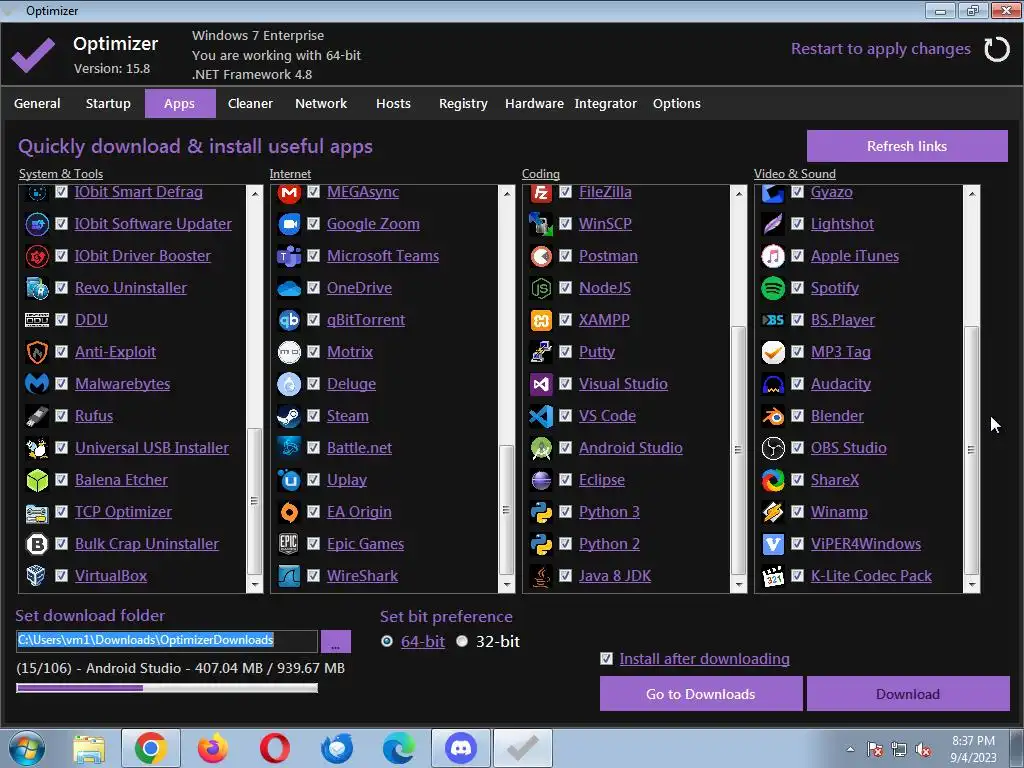The width and height of the screenshot is (1024, 768).
Task: Click the Google Zoom icon
Action: click(x=289, y=223)
